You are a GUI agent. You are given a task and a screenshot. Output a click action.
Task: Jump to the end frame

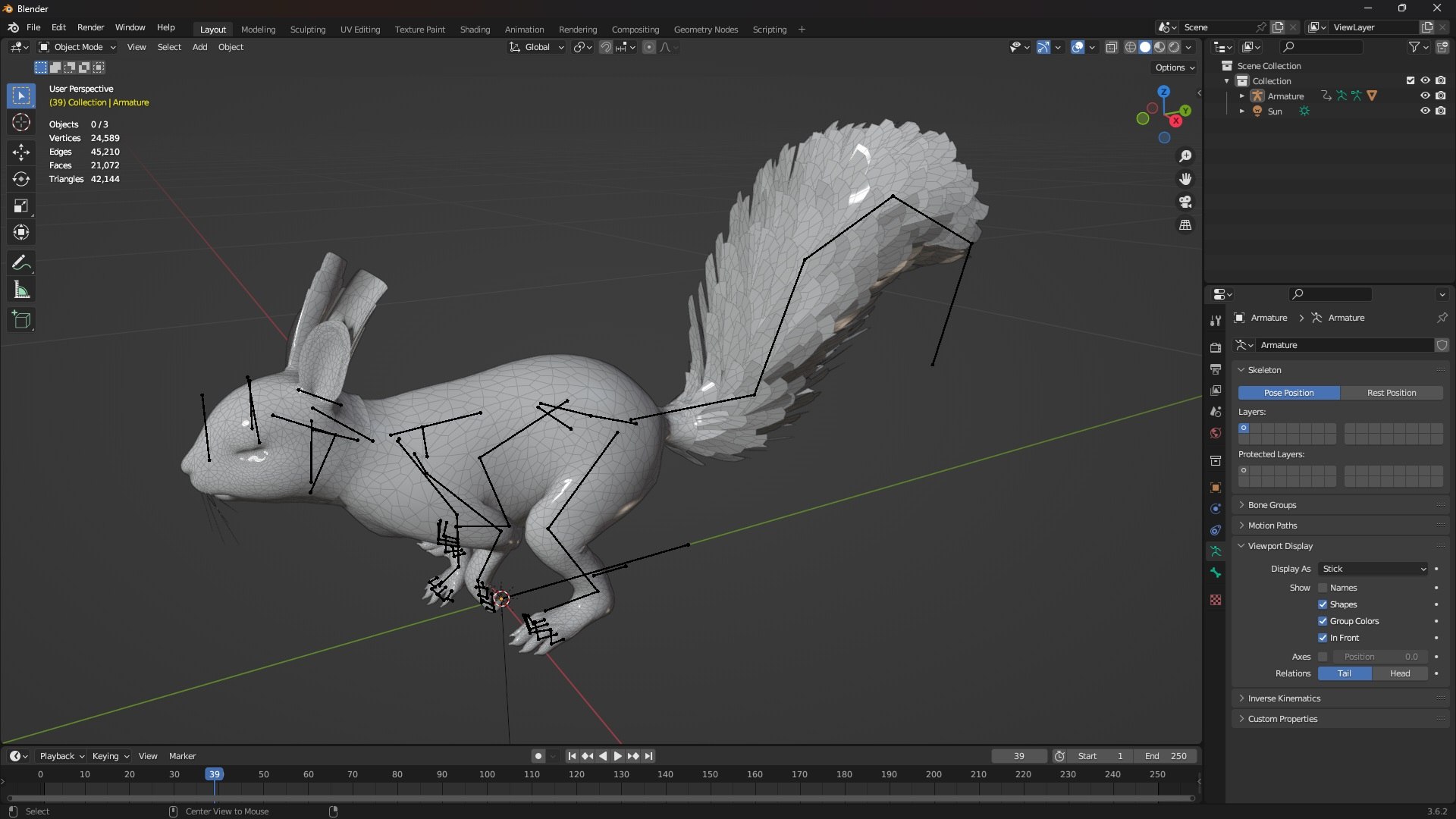point(648,756)
